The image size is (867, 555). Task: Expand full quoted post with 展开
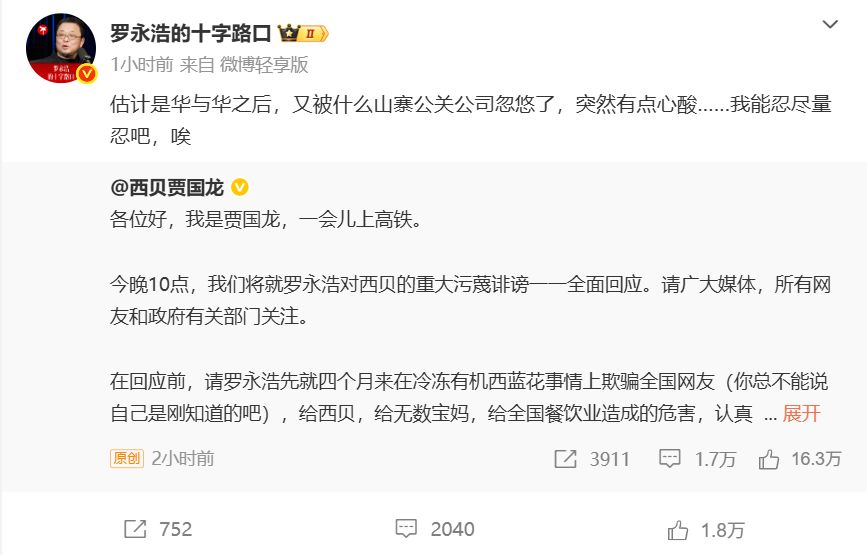click(x=801, y=413)
